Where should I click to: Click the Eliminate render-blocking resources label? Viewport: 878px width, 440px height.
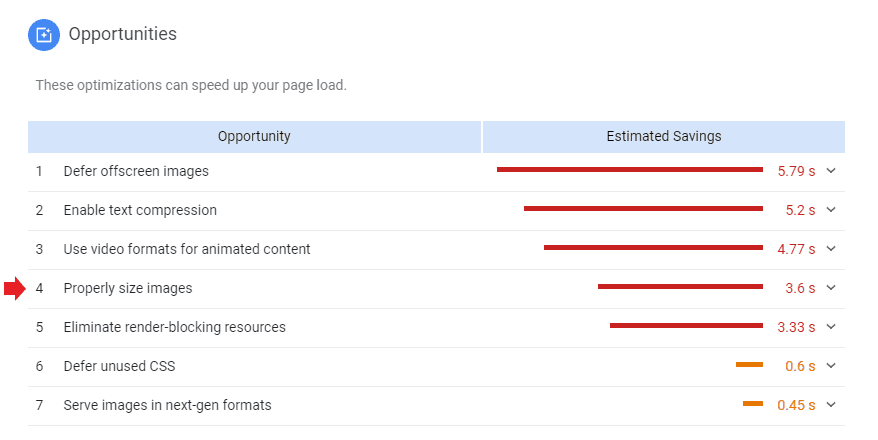pos(174,327)
